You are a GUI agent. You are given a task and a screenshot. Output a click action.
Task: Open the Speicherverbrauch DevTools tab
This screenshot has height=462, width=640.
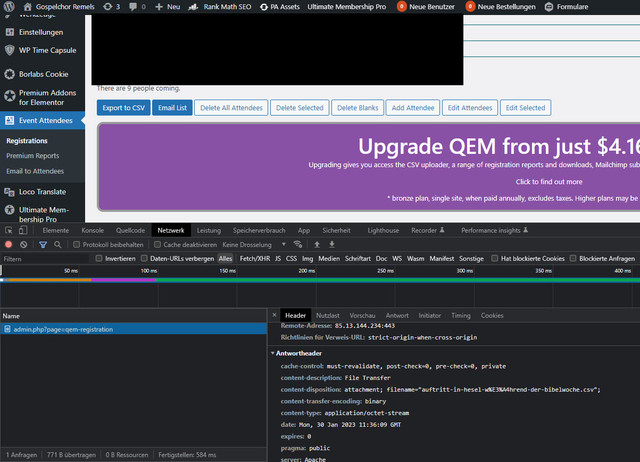pos(259,230)
